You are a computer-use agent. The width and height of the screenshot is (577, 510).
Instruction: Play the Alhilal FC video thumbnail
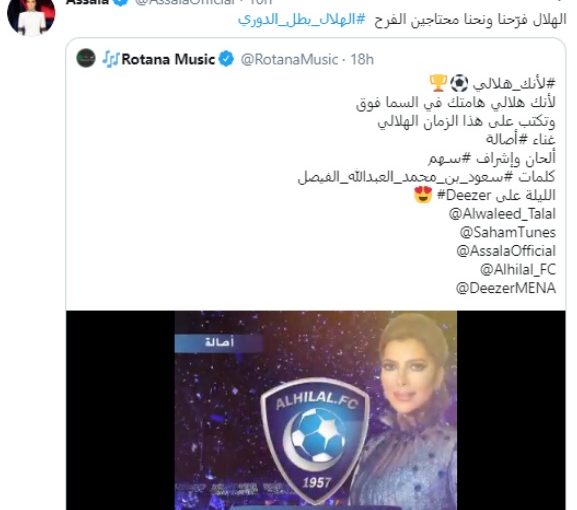[x=316, y=410]
